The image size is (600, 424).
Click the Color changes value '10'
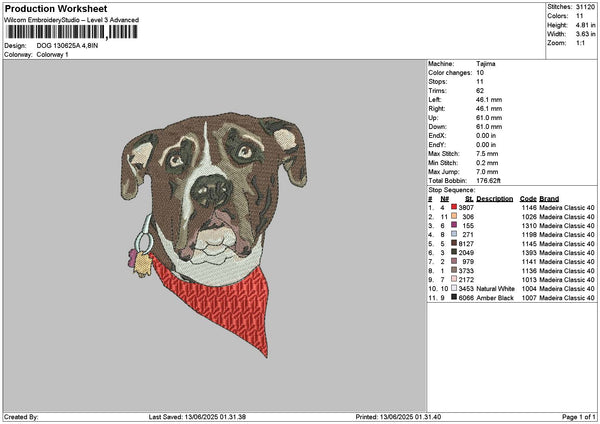(480, 73)
